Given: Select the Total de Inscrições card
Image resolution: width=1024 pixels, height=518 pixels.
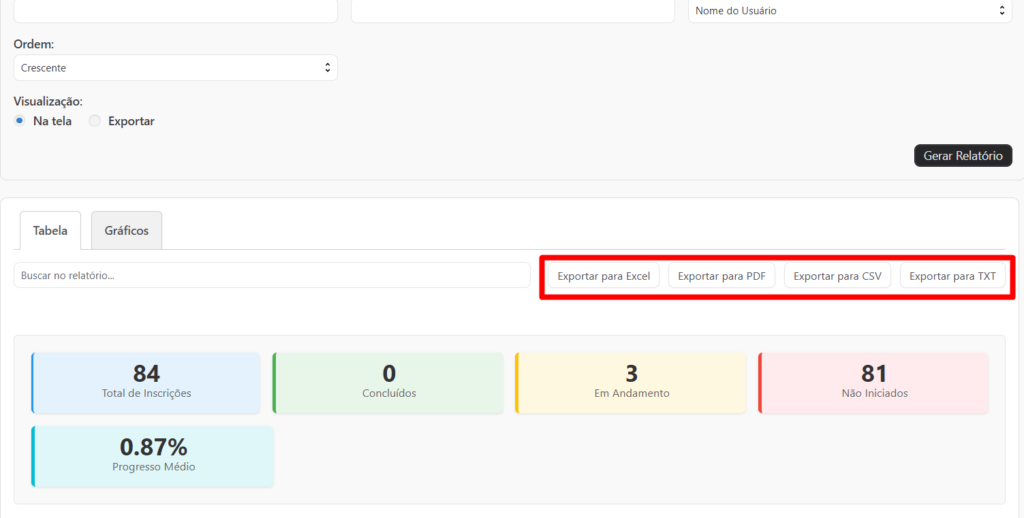Looking at the screenshot, I should (x=146, y=382).
